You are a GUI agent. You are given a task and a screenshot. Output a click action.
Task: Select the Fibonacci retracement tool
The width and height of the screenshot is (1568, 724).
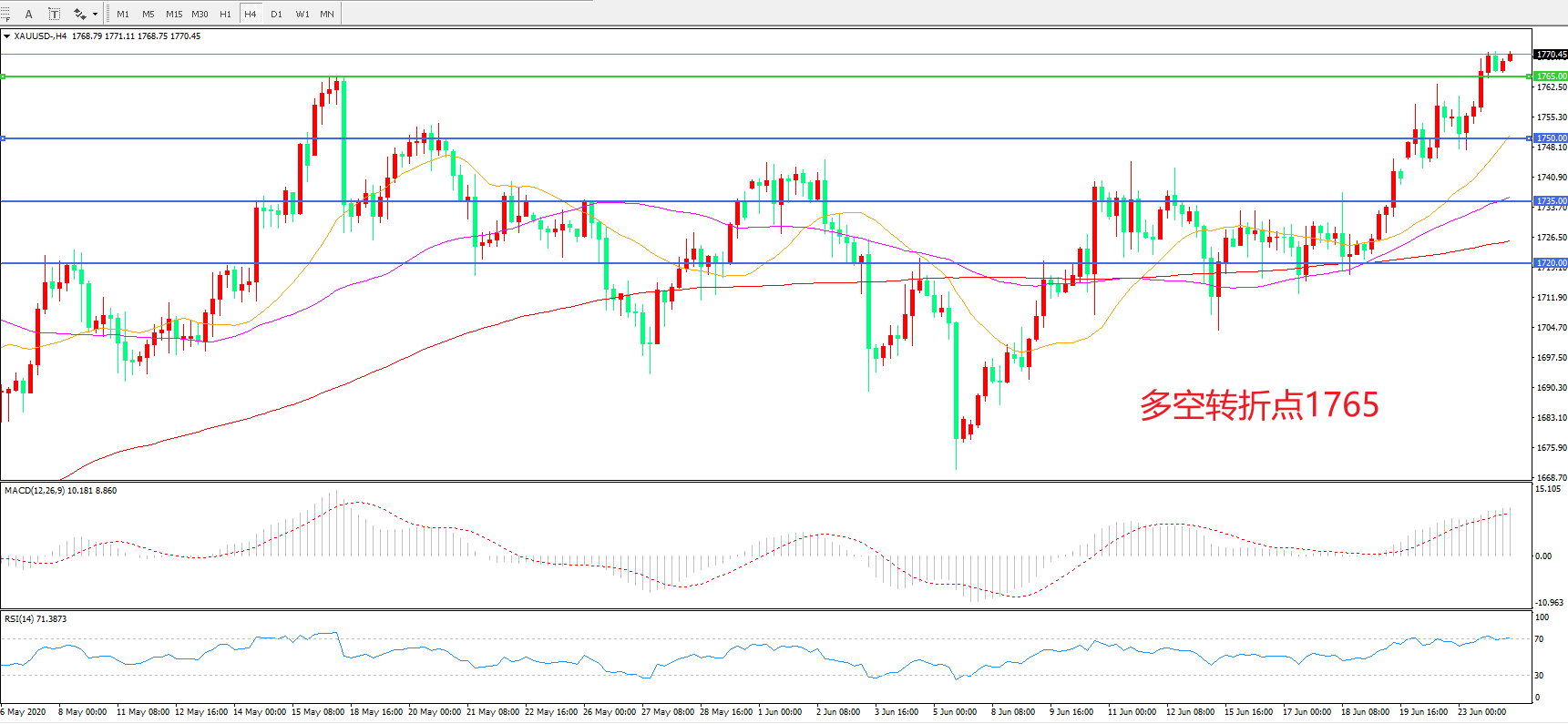[5, 14]
